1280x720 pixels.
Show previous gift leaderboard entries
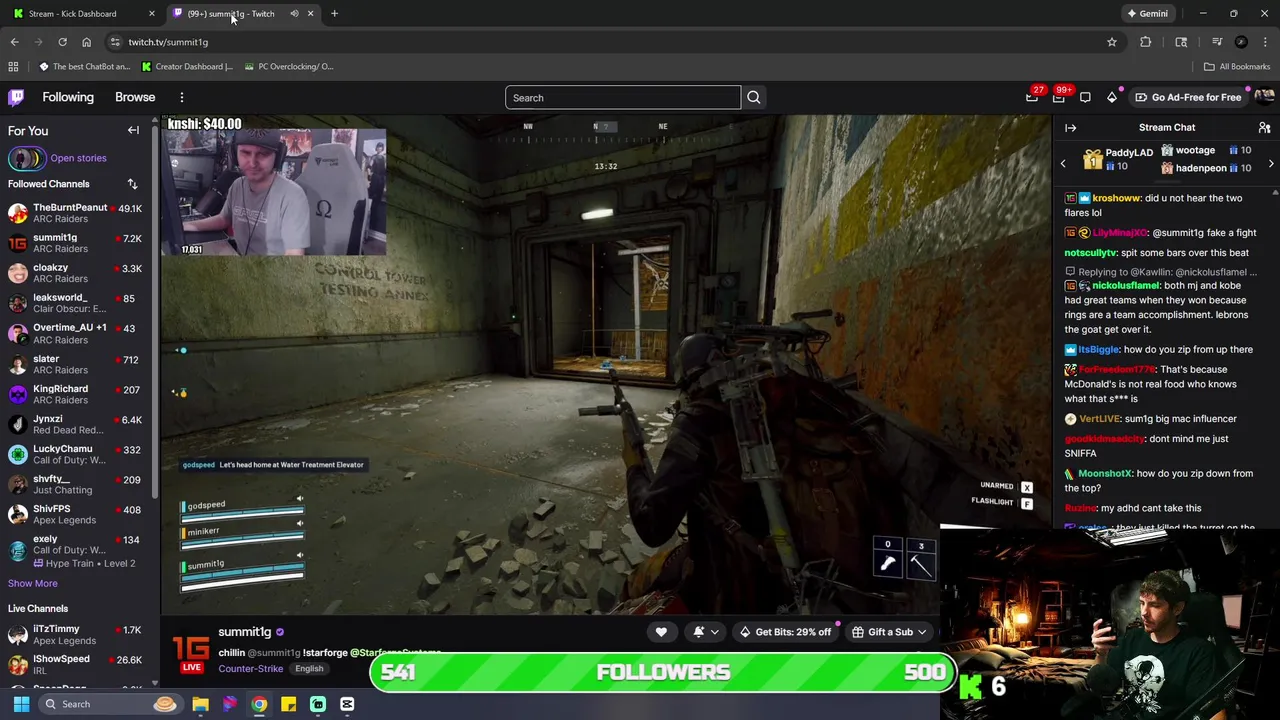click(1063, 163)
